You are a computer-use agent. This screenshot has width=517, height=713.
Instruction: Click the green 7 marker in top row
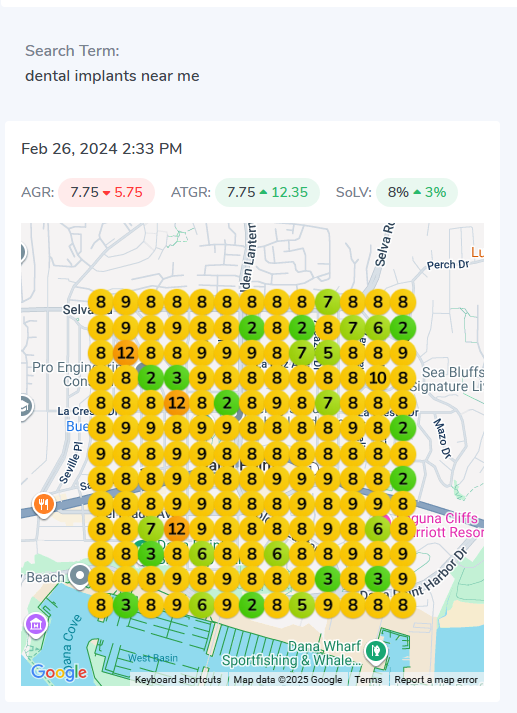click(x=327, y=302)
